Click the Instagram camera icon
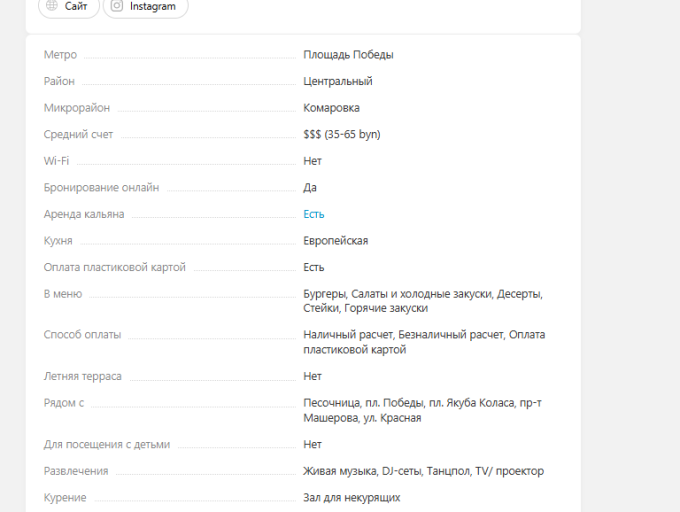Screen dimensions: 680x512 tap(117, 6)
